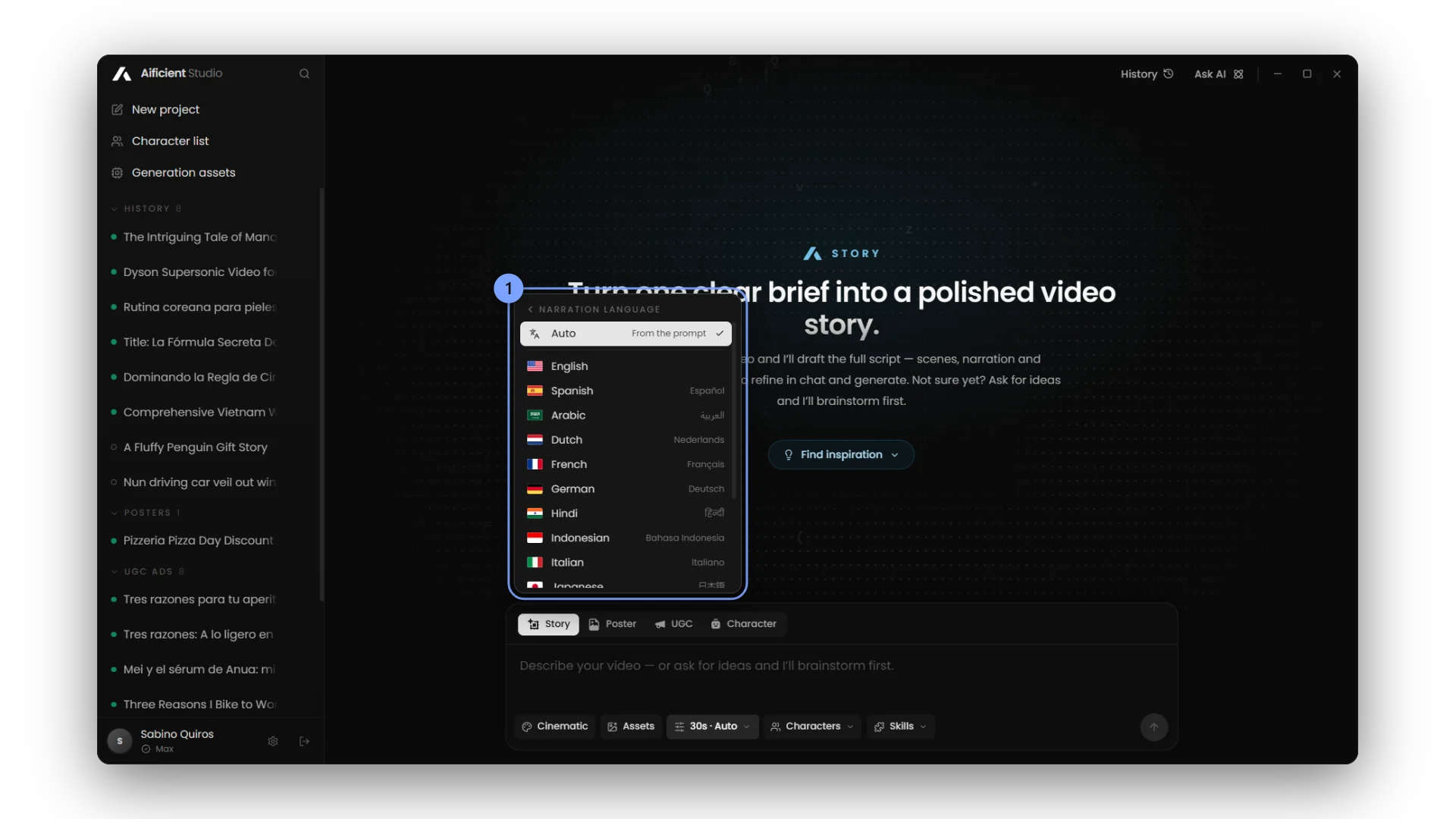Open A Fluffy Penguin Gift Story
The width and height of the screenshot is (1456, 819).
[194, 447]
